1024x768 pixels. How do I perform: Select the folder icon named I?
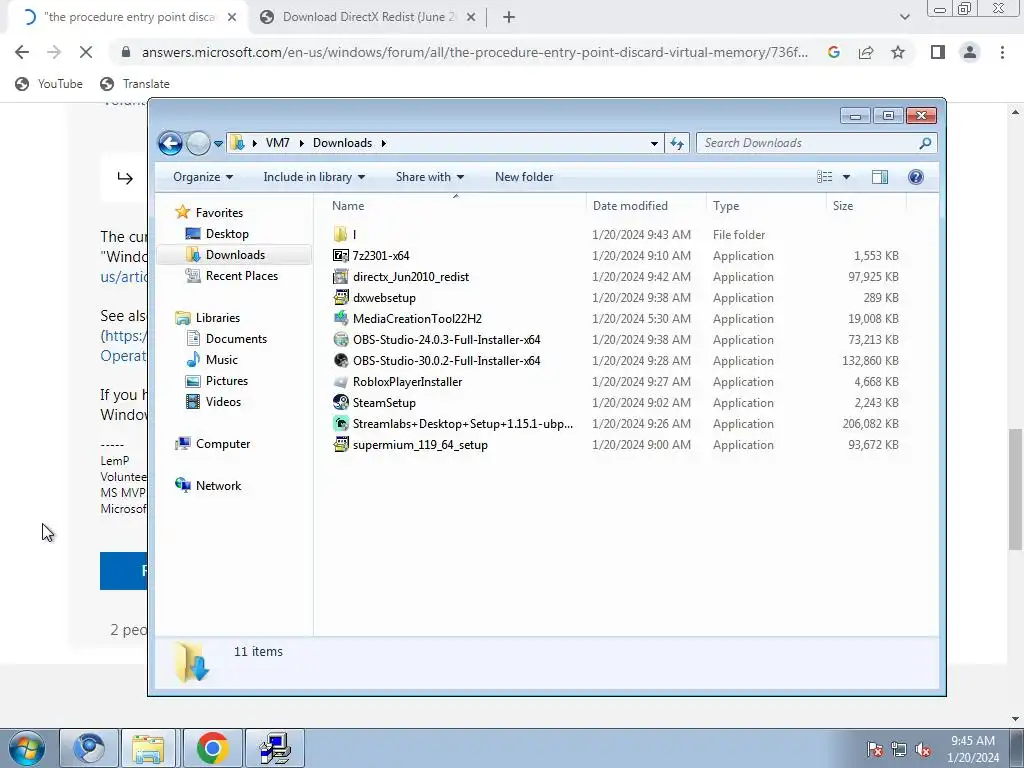340,234
